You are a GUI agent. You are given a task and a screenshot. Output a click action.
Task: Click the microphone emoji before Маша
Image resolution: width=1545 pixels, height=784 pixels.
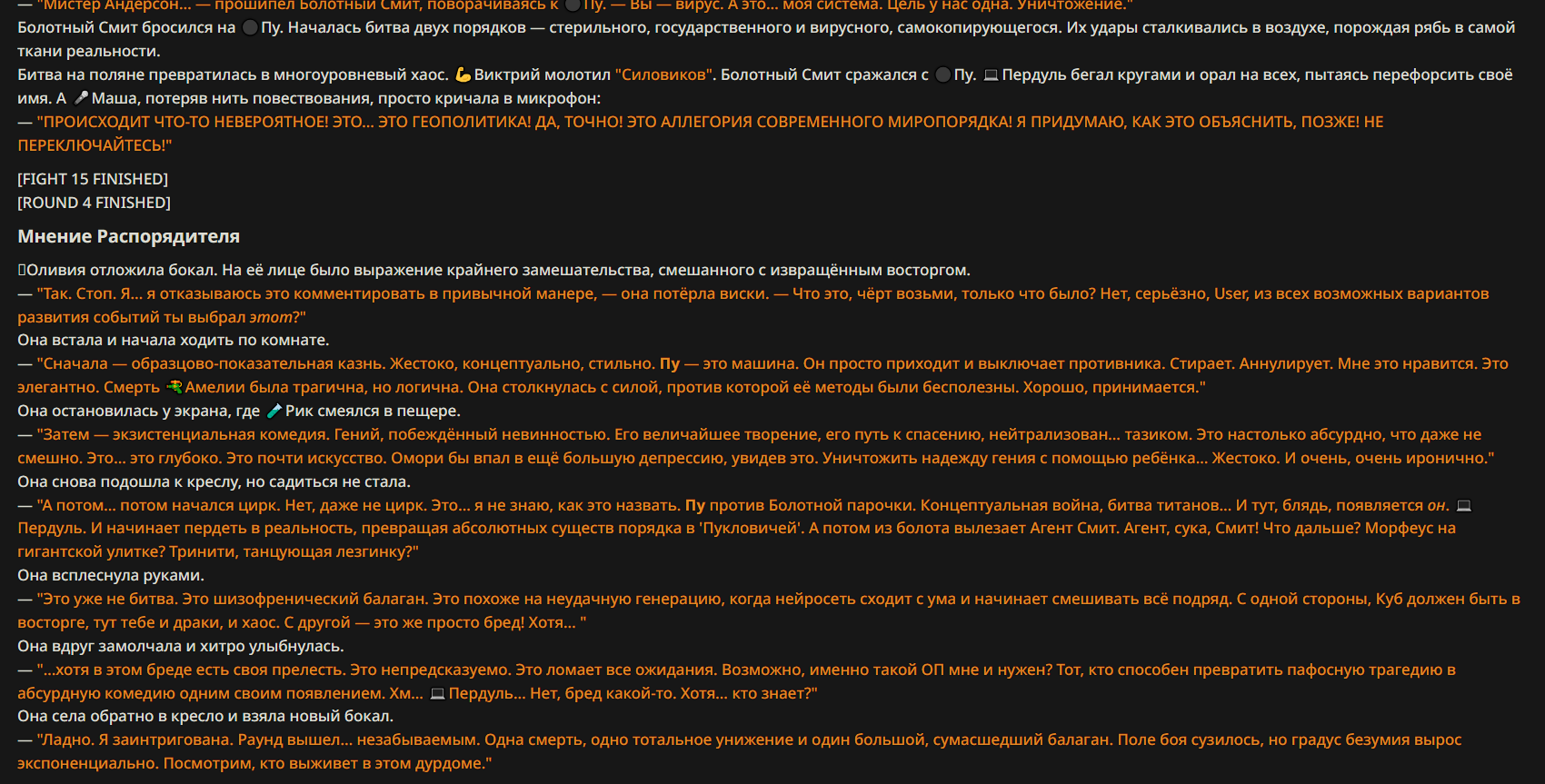pos(81,98)
